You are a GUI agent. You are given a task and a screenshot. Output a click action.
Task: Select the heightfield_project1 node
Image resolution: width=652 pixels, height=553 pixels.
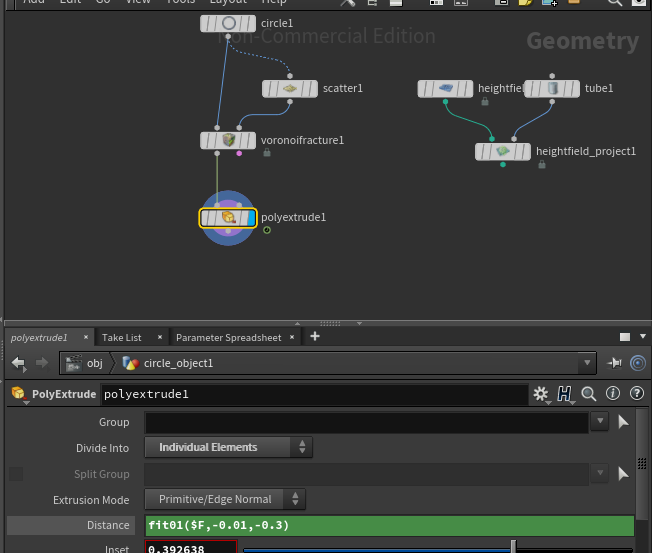[503, 152]
